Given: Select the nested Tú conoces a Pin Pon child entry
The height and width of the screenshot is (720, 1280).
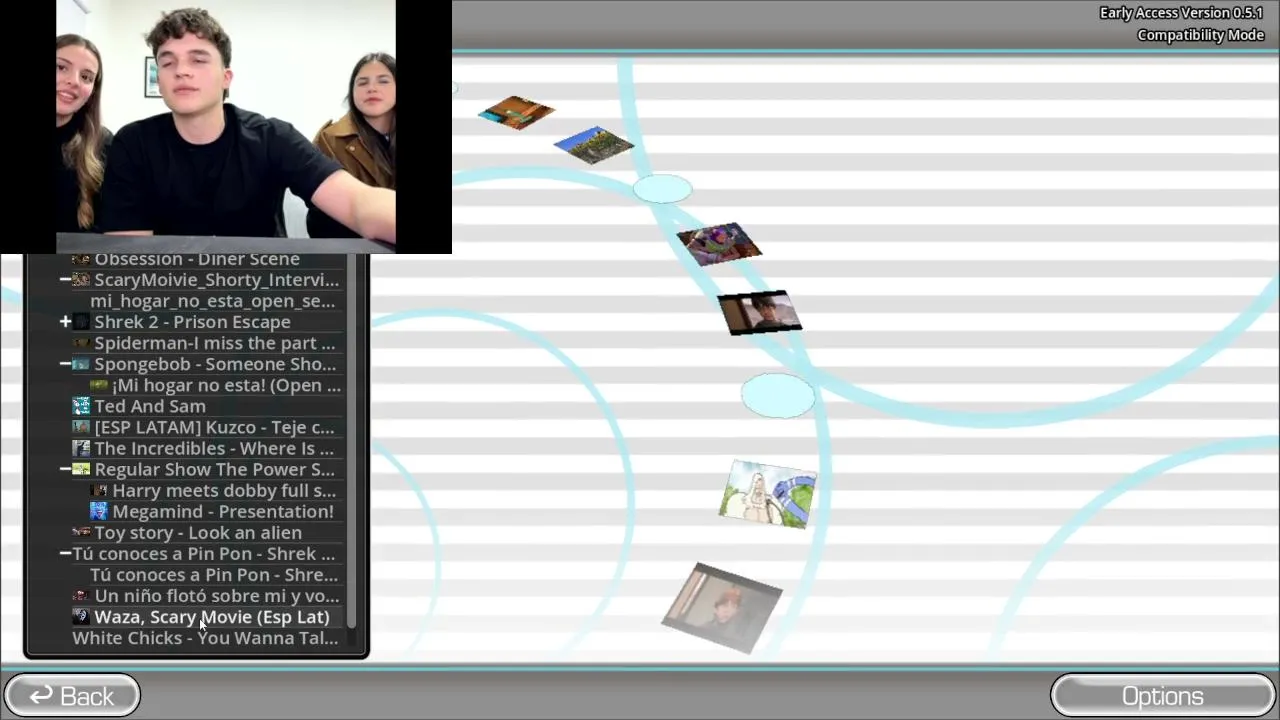Looking at the screenshot, I should tap(214, 575).
